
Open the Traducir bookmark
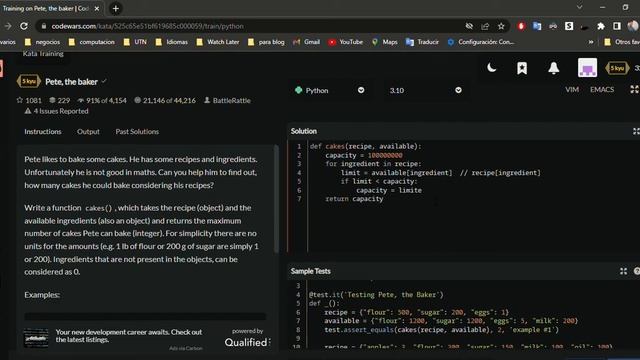[422, 42]
